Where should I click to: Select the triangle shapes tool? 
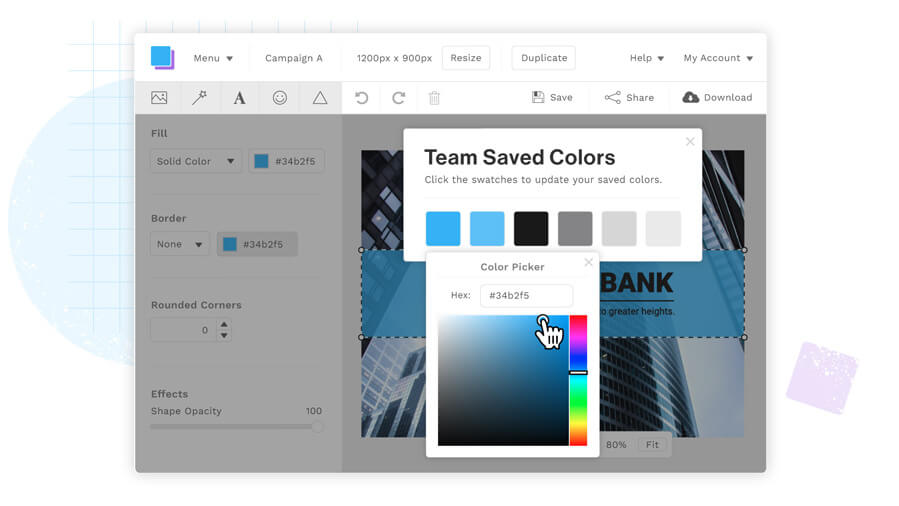[x=320, y=98]
